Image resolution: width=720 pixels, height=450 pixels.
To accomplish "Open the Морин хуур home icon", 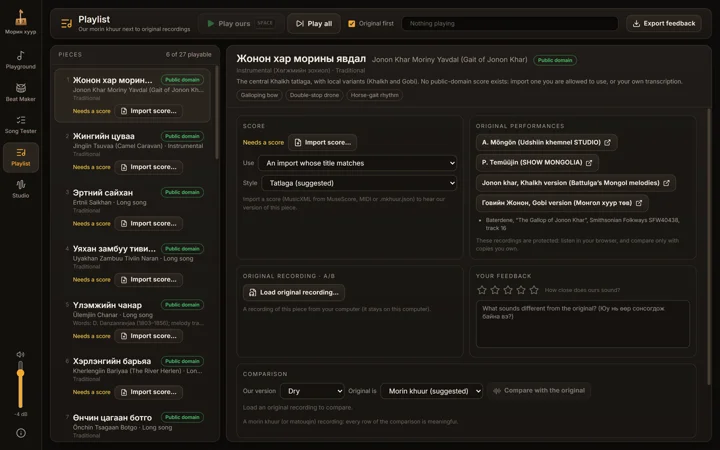I will pyautogui.click(x=20, y=22).
